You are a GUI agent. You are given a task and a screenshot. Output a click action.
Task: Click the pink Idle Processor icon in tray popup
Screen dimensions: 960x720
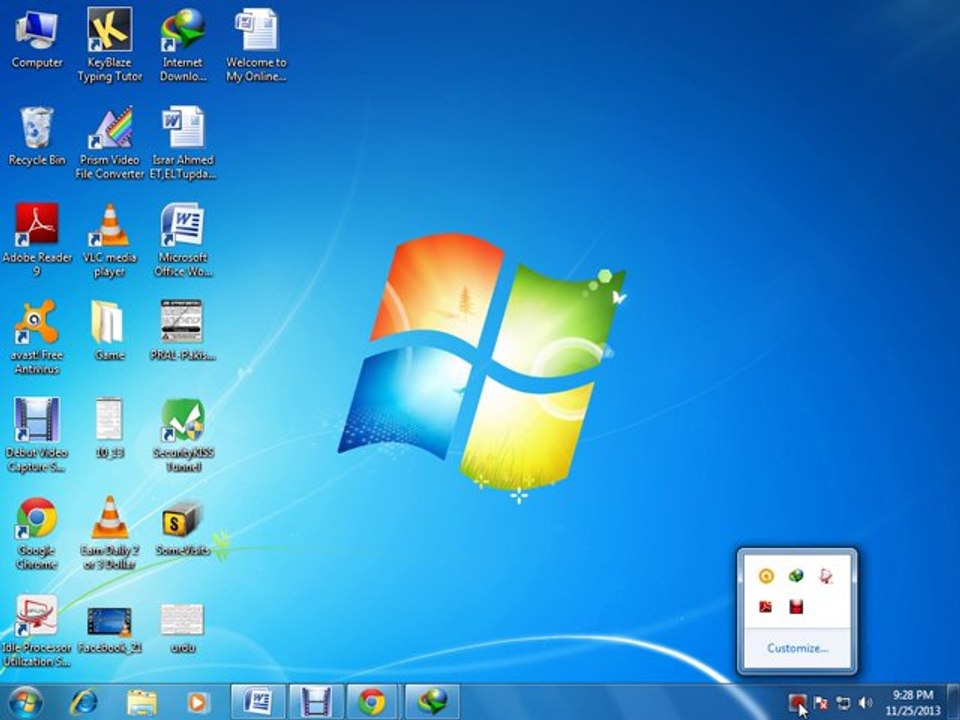[826, 576]
